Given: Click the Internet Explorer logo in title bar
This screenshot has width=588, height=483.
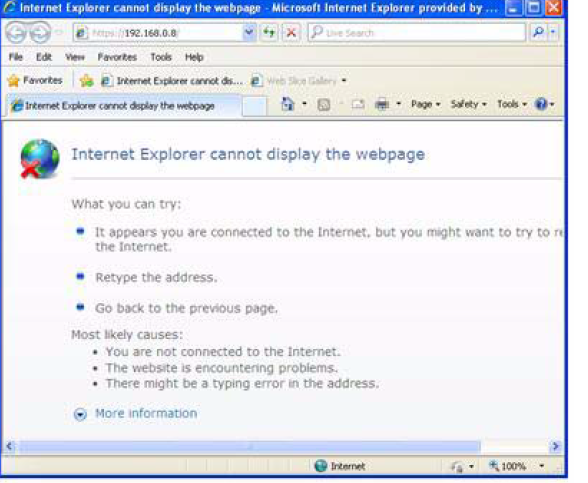Looking at the screenshot, I should coord(9,7).
